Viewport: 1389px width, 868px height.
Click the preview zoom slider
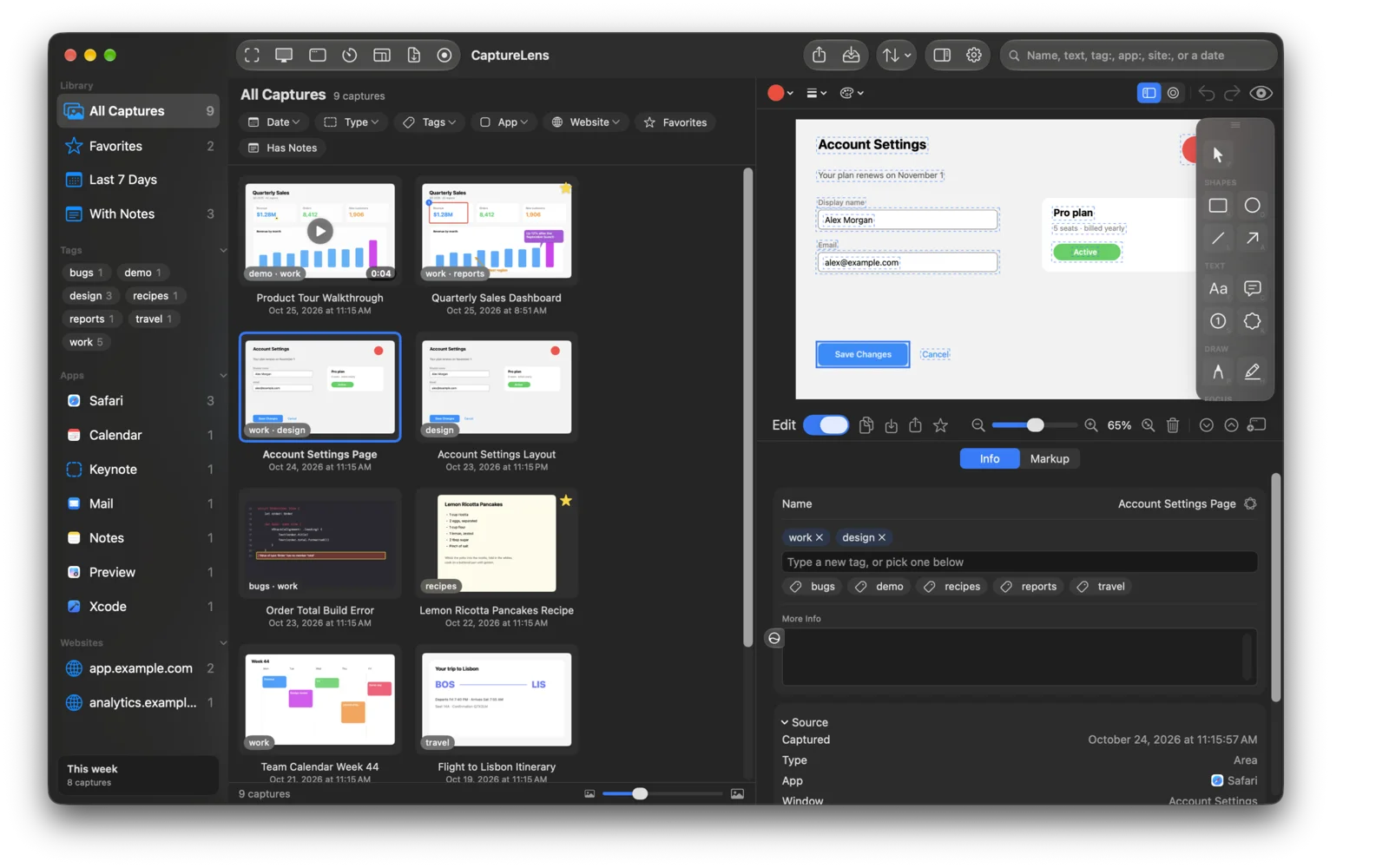(x=1034, y=425)
